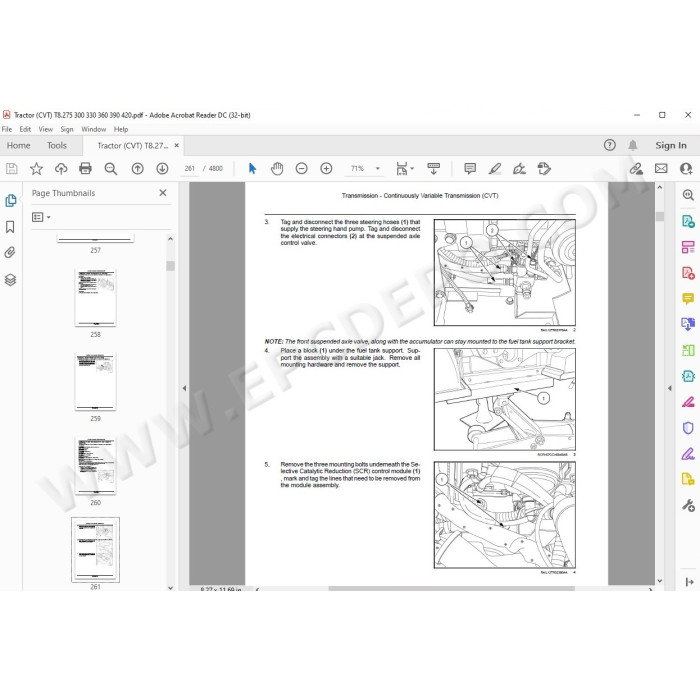Switch to the Tools tab

57,146
